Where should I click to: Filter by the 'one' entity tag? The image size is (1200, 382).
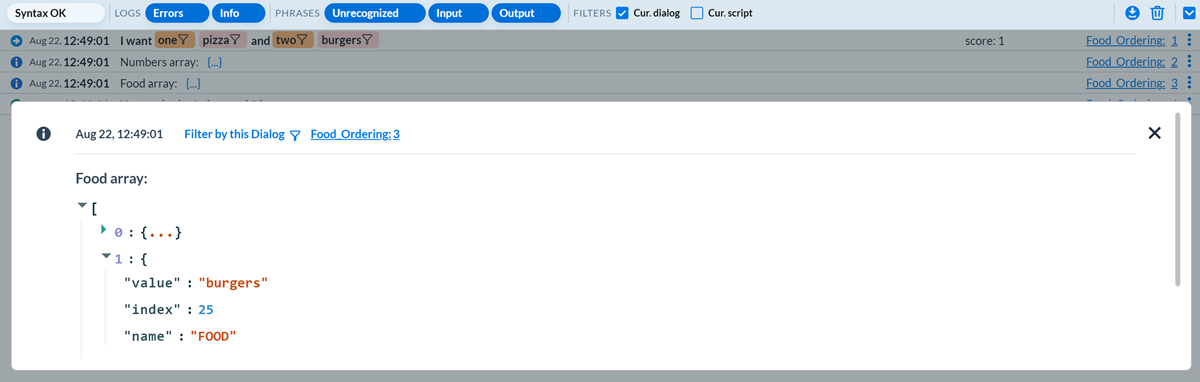[173, 41]
